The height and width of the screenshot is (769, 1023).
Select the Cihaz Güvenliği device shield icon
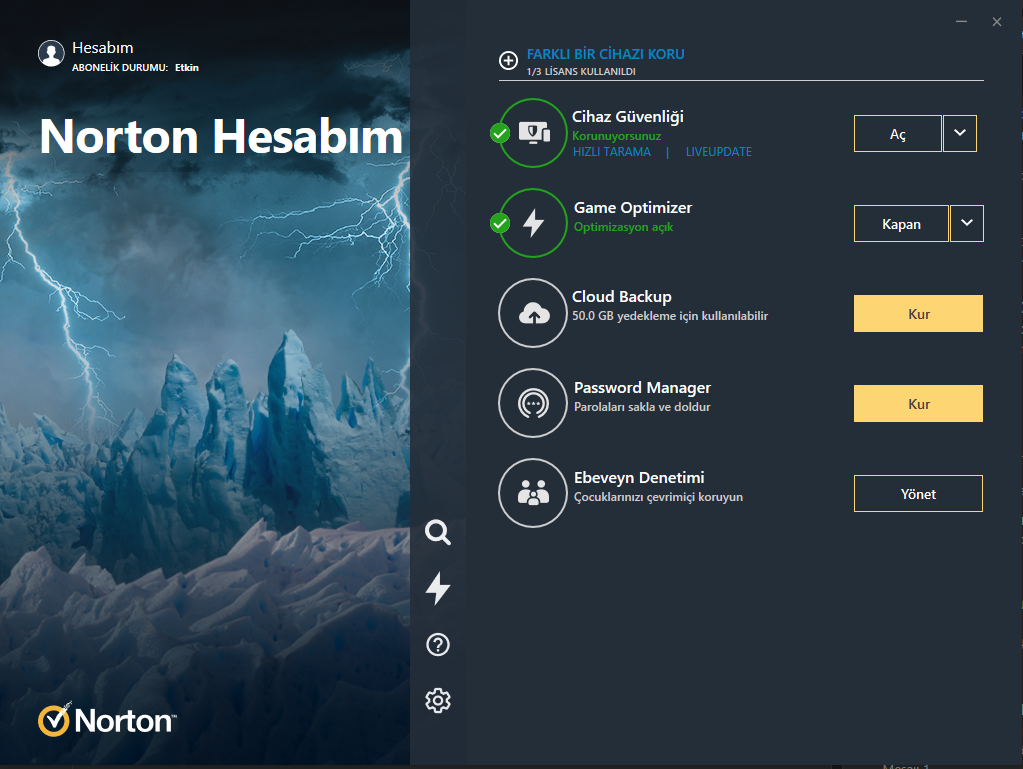[x=533, y=133]
